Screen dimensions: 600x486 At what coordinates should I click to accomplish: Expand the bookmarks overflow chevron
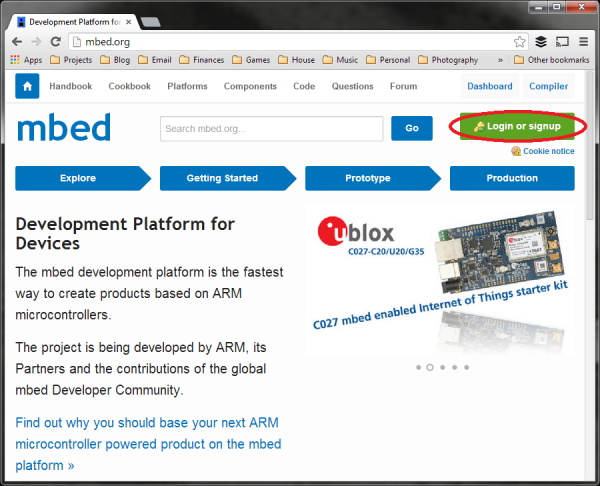pyautogui.click(x=499, y=60)
